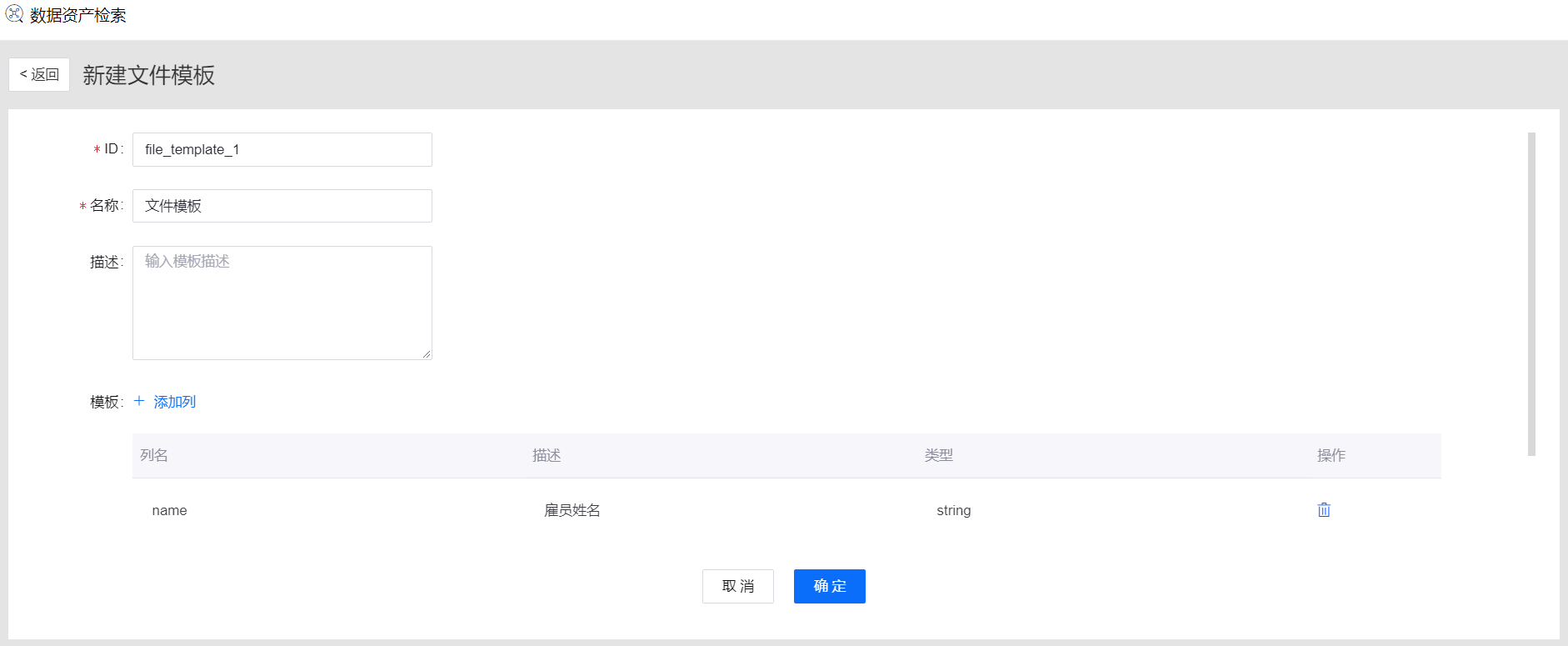Click the 操作 column header
The image size is (1568, 646).
coord(1331,455)
